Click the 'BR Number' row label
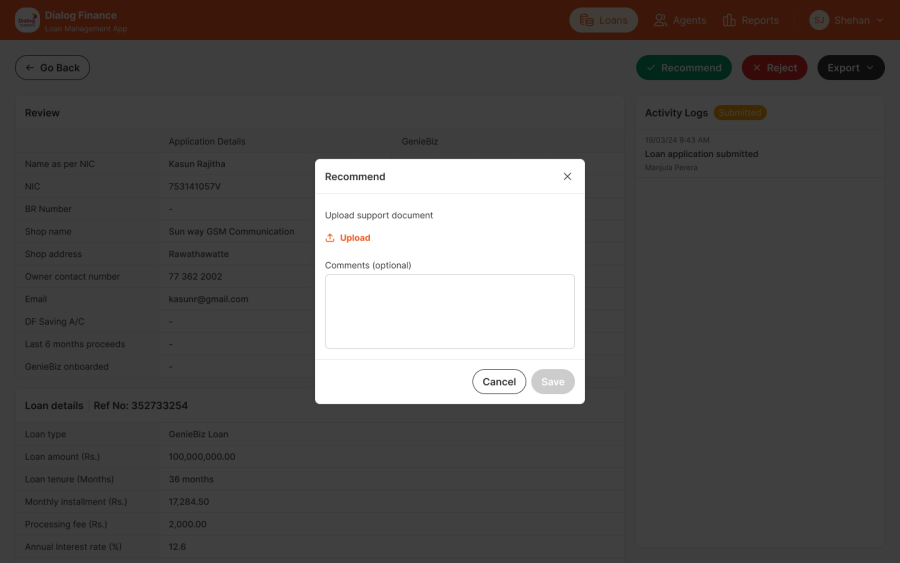The width and height of the screenshot is (900, 563). (x=48, y=209)
